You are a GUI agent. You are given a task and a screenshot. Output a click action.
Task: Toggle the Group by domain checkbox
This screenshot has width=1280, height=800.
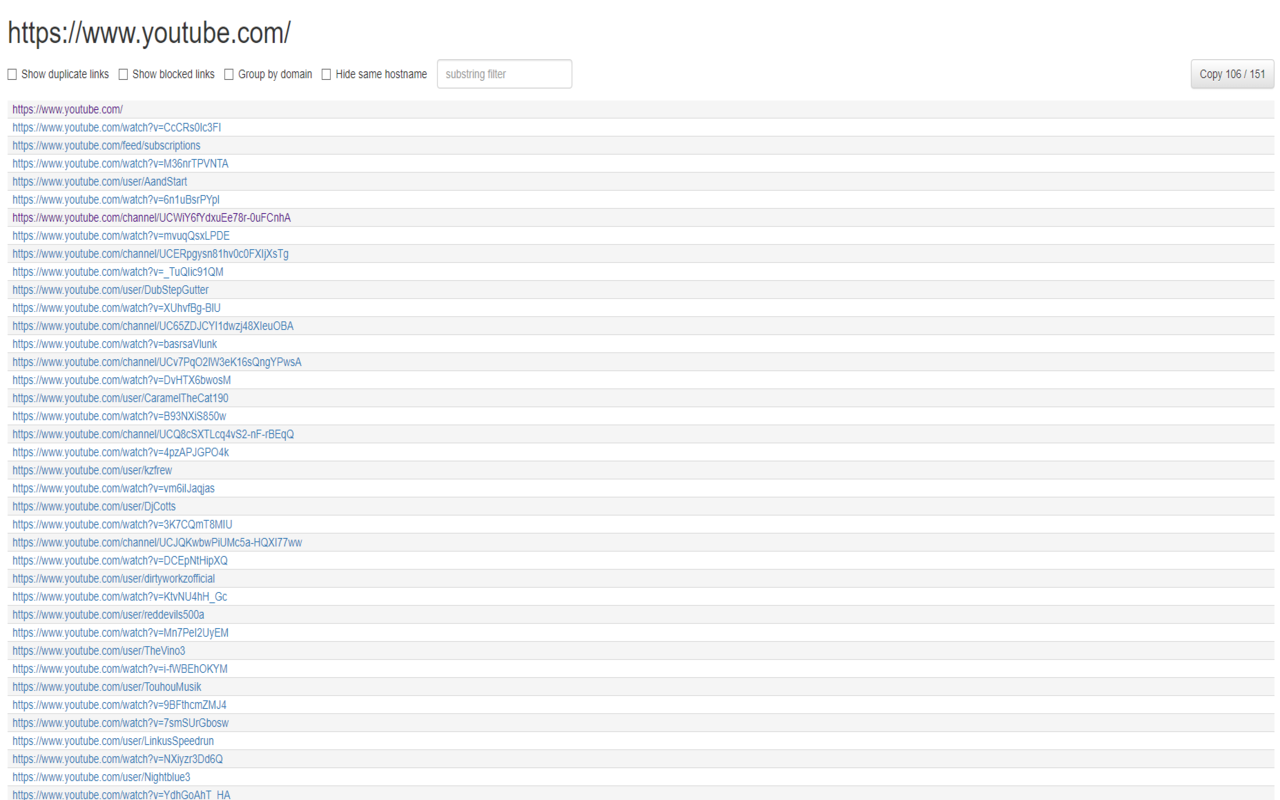229,74
